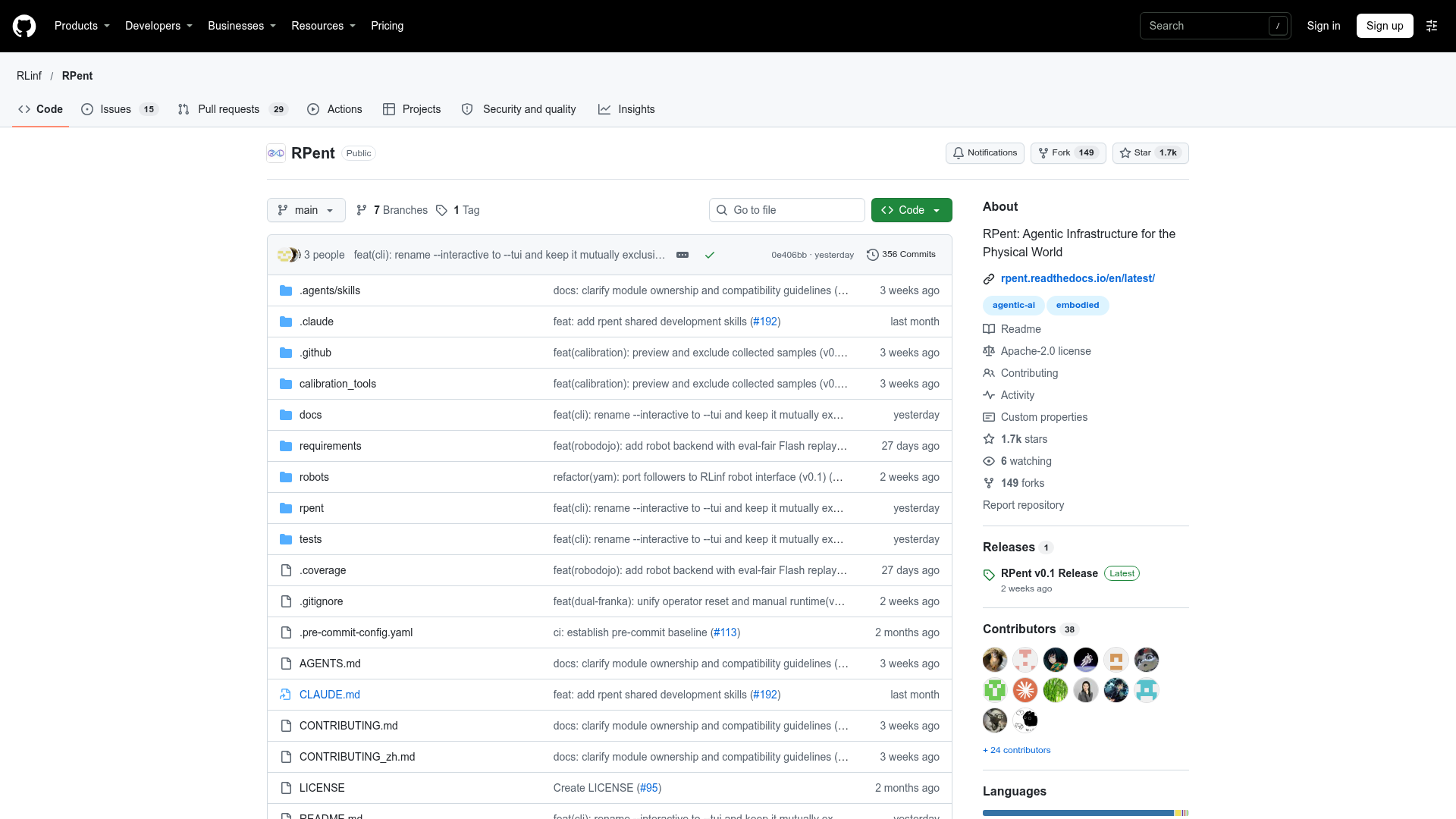Open the commit details ellipsis icon

[682, 255]
